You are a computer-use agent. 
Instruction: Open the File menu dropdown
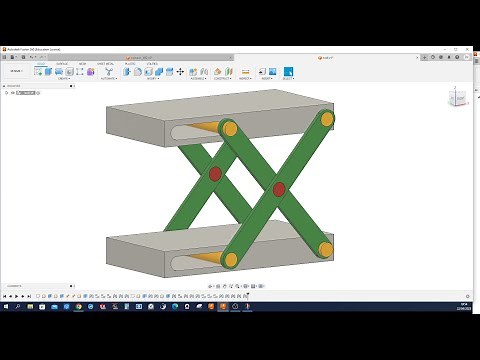13,57
